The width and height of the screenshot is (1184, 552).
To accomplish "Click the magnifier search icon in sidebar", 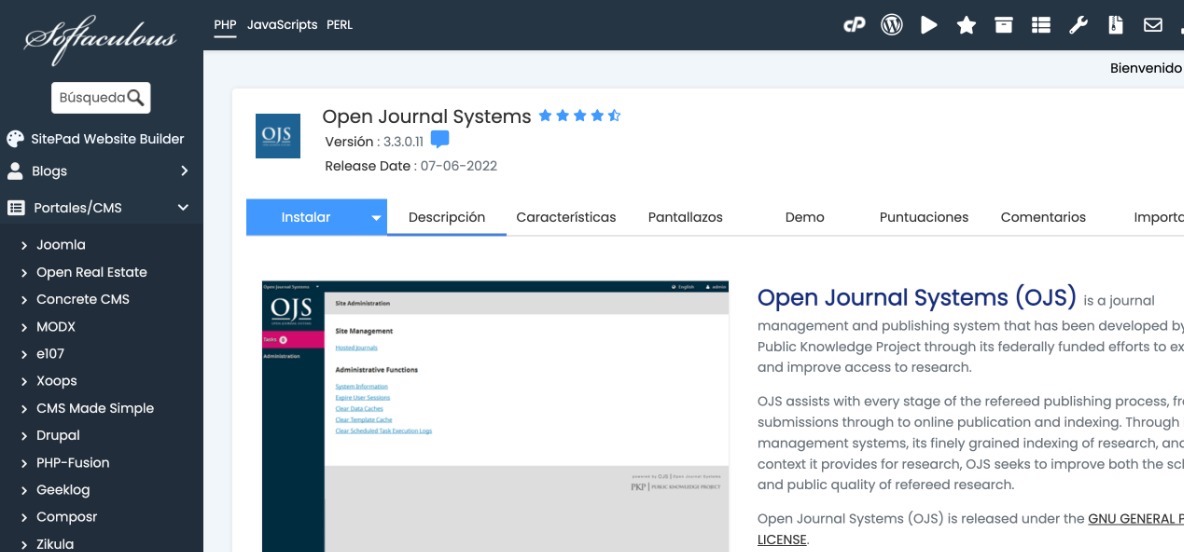I will click(136, 97).
